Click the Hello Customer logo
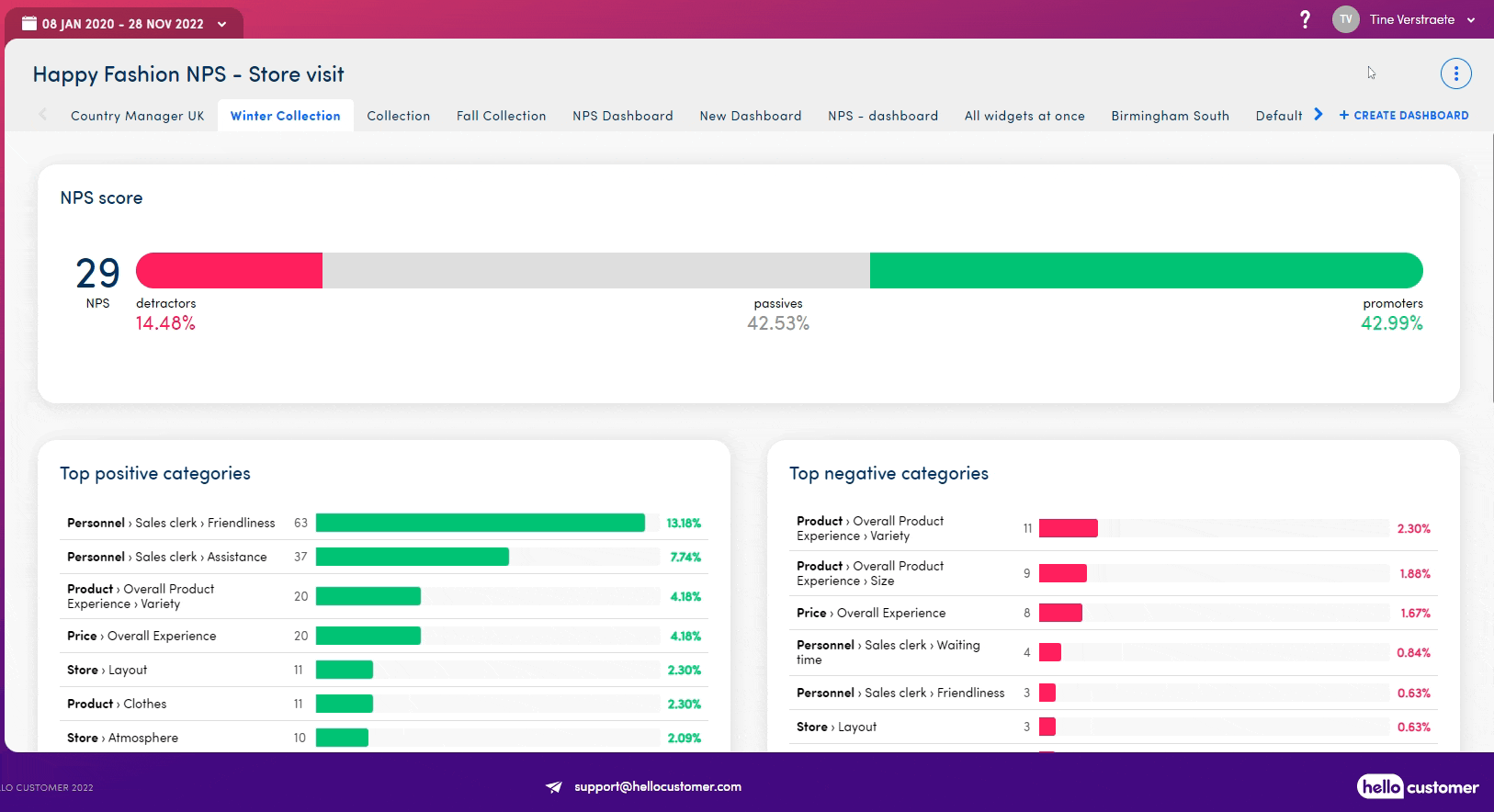The image size is (1494, 812). point(1418,787)
